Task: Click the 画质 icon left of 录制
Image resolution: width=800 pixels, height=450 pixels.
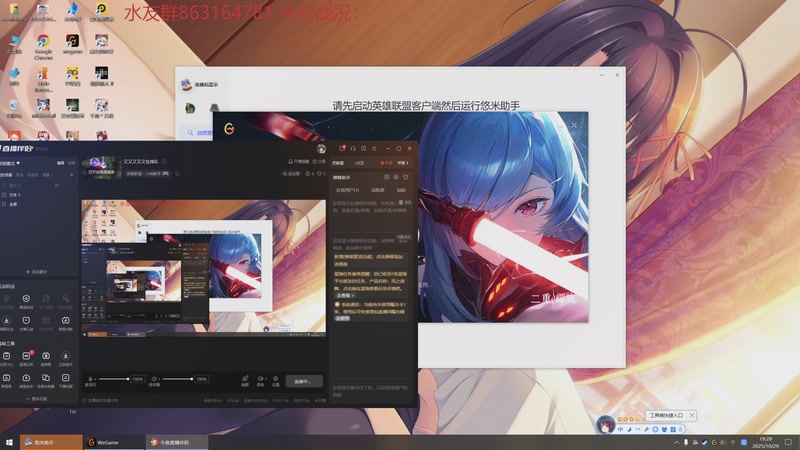Action: pyautogui.click(x=245, y=379)
